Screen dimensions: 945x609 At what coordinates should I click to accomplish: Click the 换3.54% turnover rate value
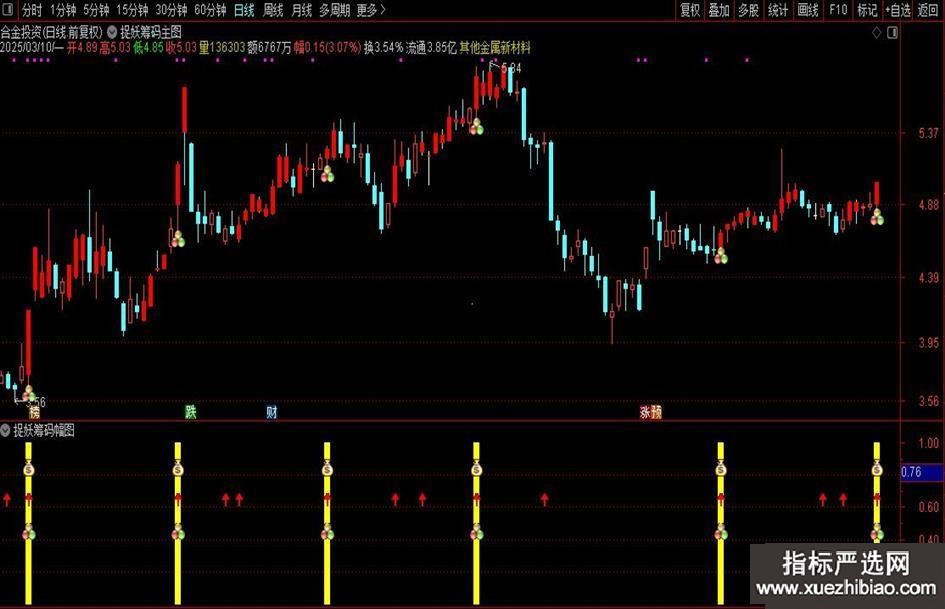(x=383, y=48)
